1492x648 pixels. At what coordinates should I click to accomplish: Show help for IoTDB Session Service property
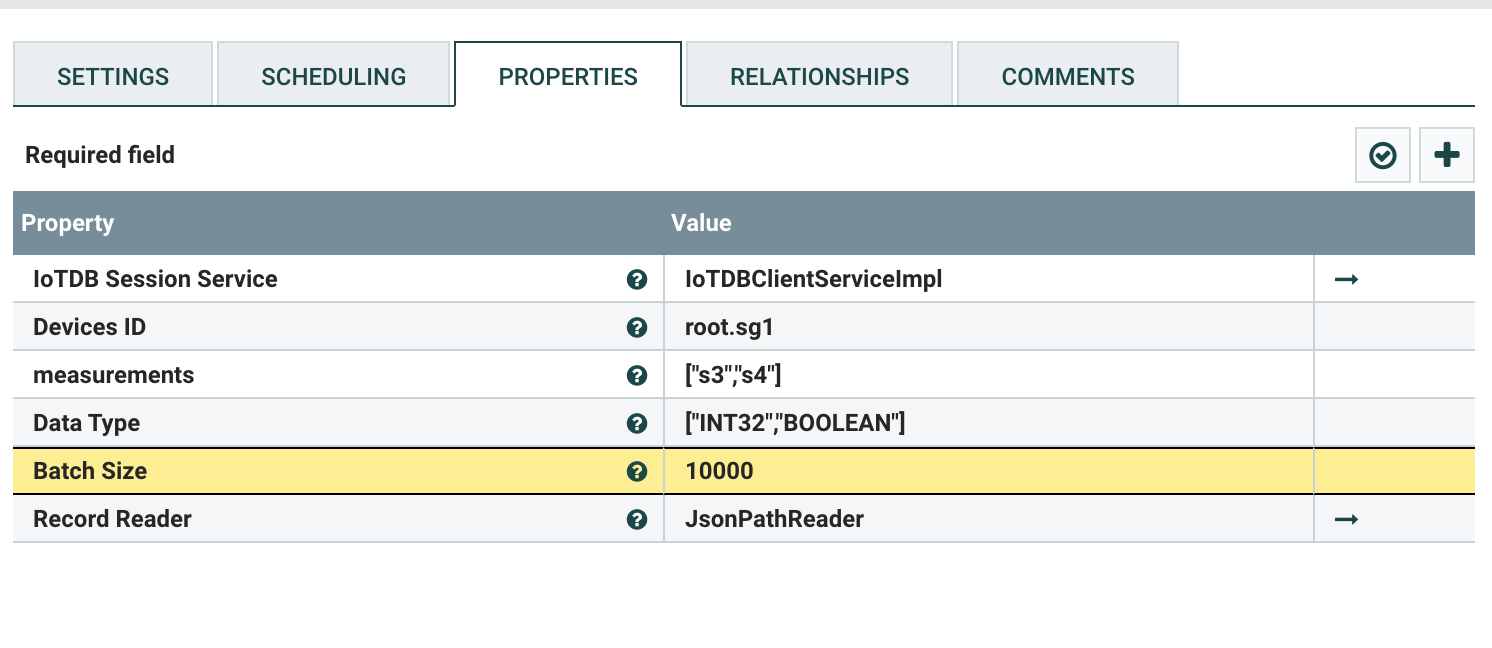click(x=636, y=280)
